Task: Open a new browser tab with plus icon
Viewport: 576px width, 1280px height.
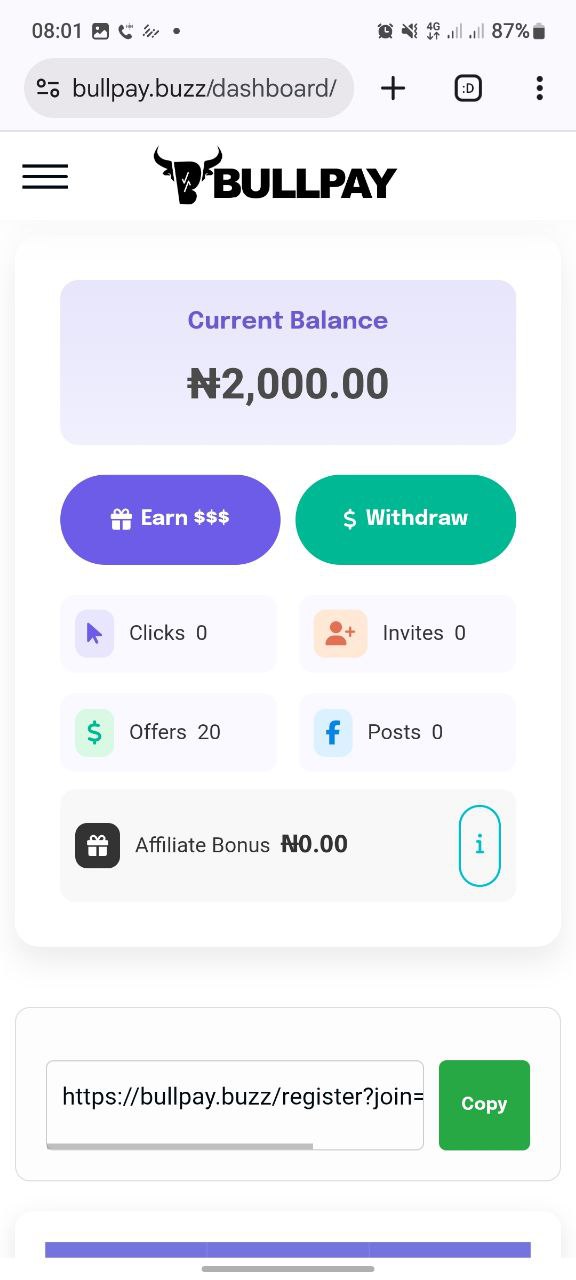Action: [x=393, y=88]
